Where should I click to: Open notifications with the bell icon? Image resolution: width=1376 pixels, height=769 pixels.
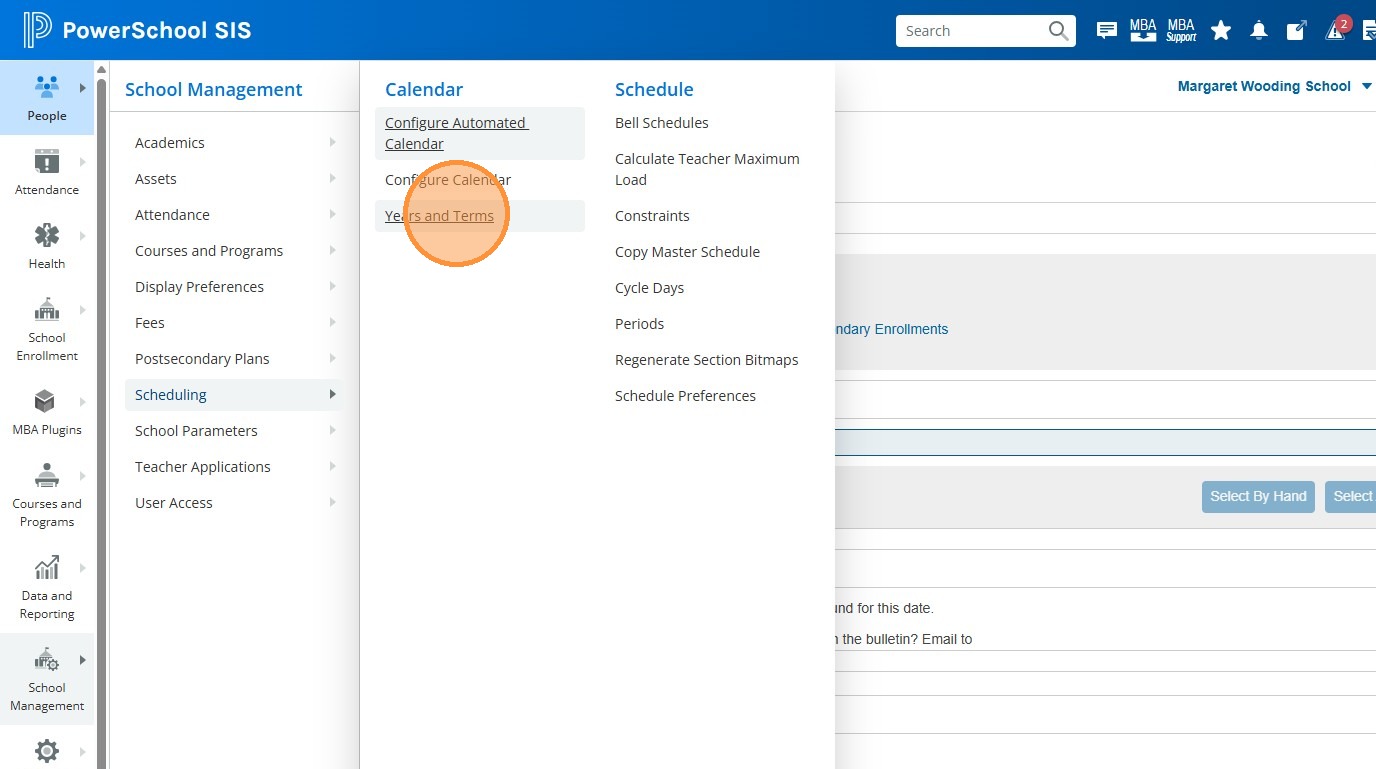click(1259, 31)
